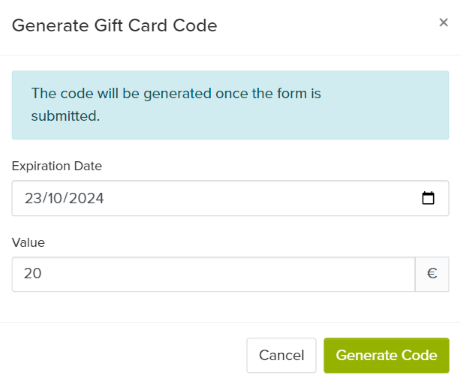The width and height of the screenshot is (461, 382).
Task: Click the number 20 in Value field
Action: coord(33,274)
